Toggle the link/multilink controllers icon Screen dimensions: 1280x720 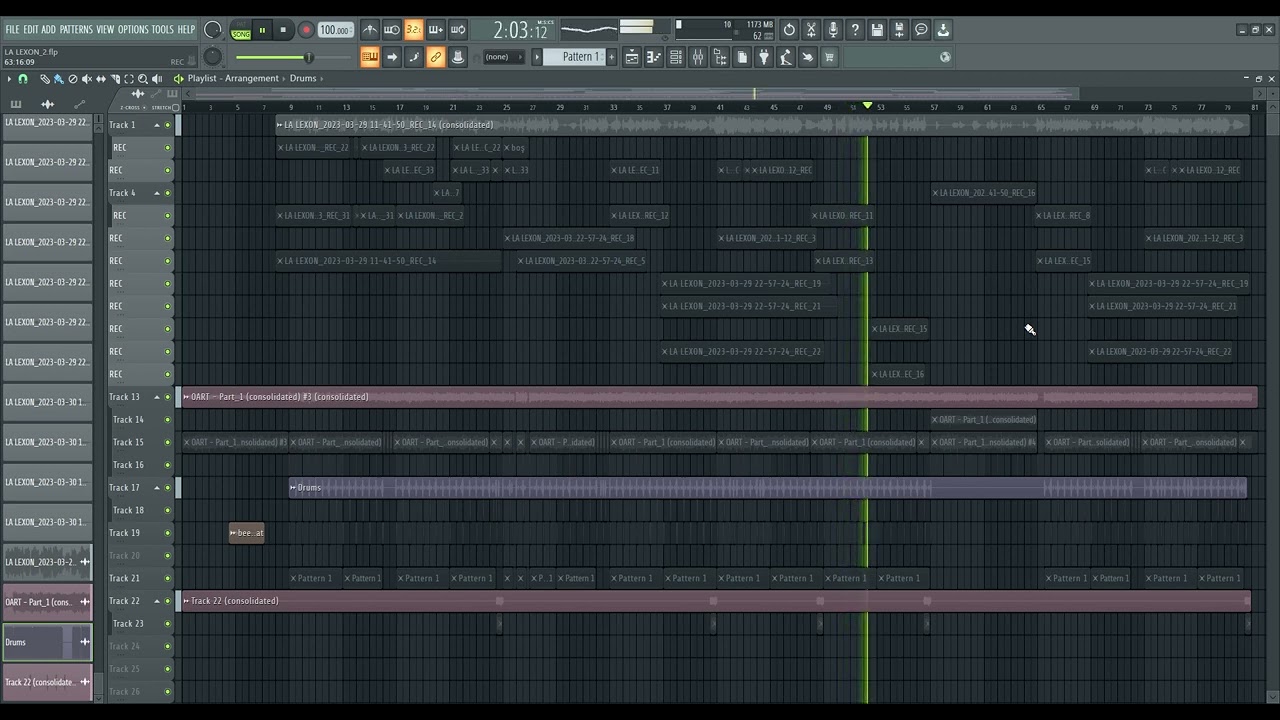click(x=436, y=57)
